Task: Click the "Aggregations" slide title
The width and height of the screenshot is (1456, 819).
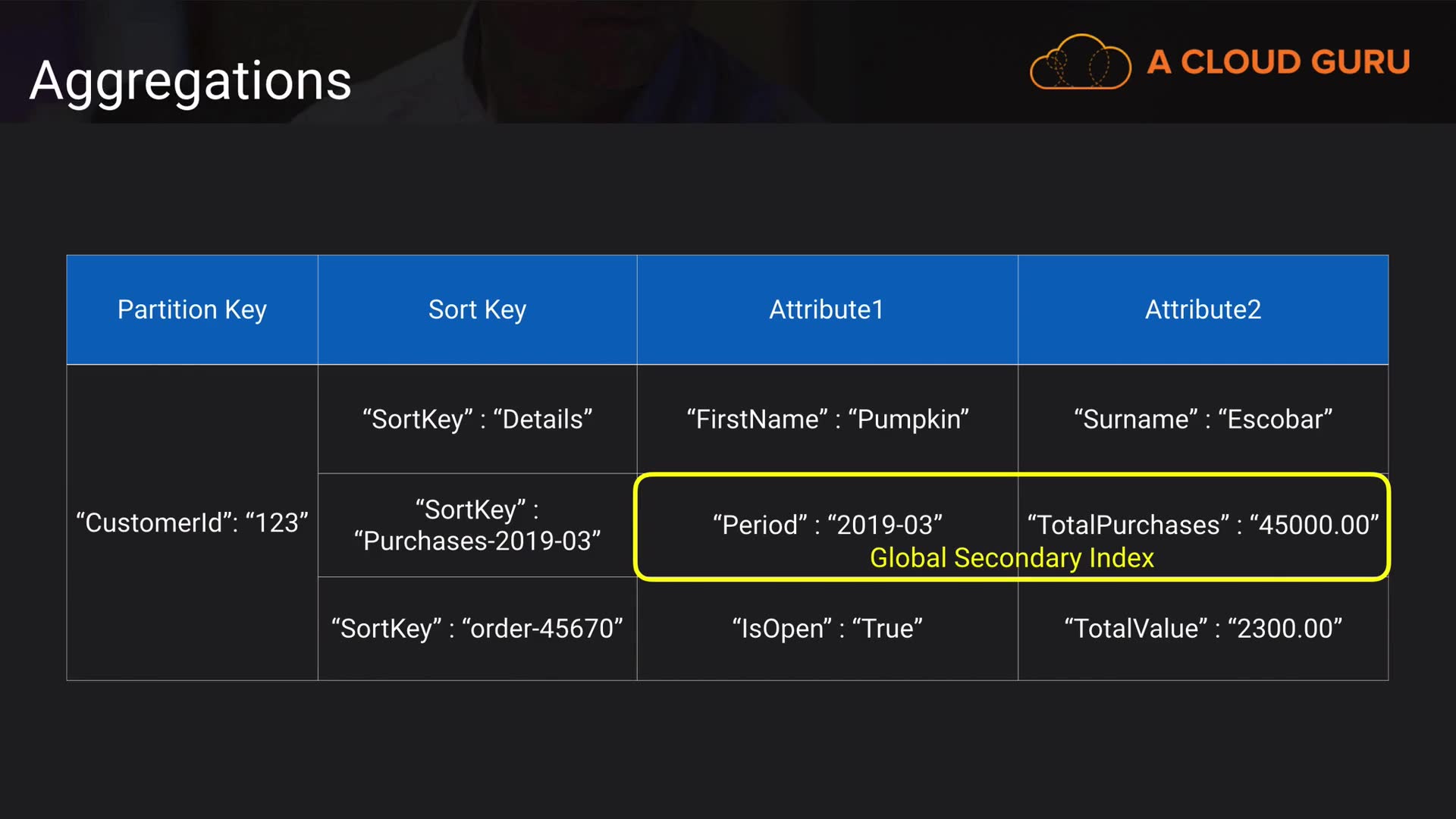Action: [x=190, y=80]
